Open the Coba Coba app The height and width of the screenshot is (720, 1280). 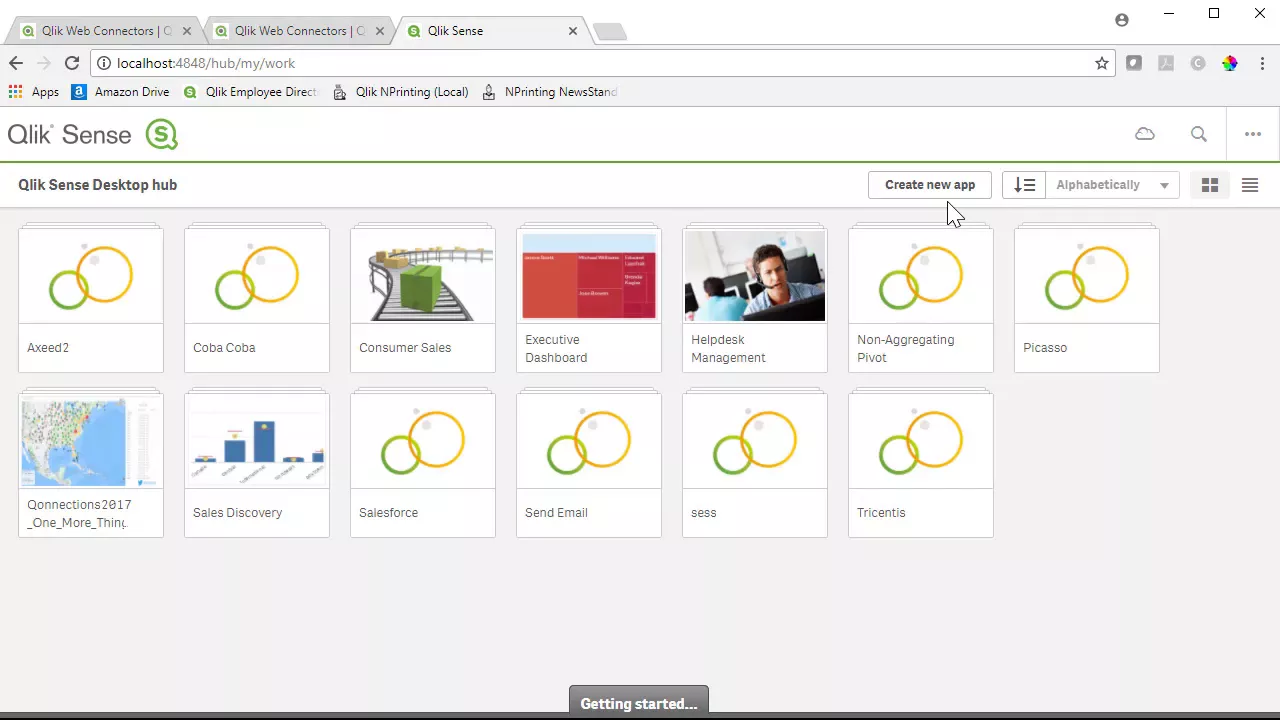pos(257,300)
